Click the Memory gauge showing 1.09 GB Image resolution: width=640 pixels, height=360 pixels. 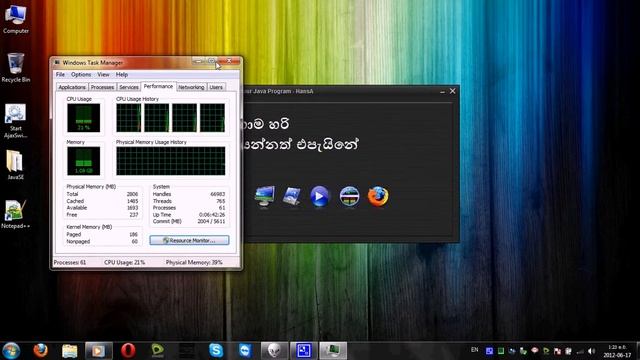point(83,161)
